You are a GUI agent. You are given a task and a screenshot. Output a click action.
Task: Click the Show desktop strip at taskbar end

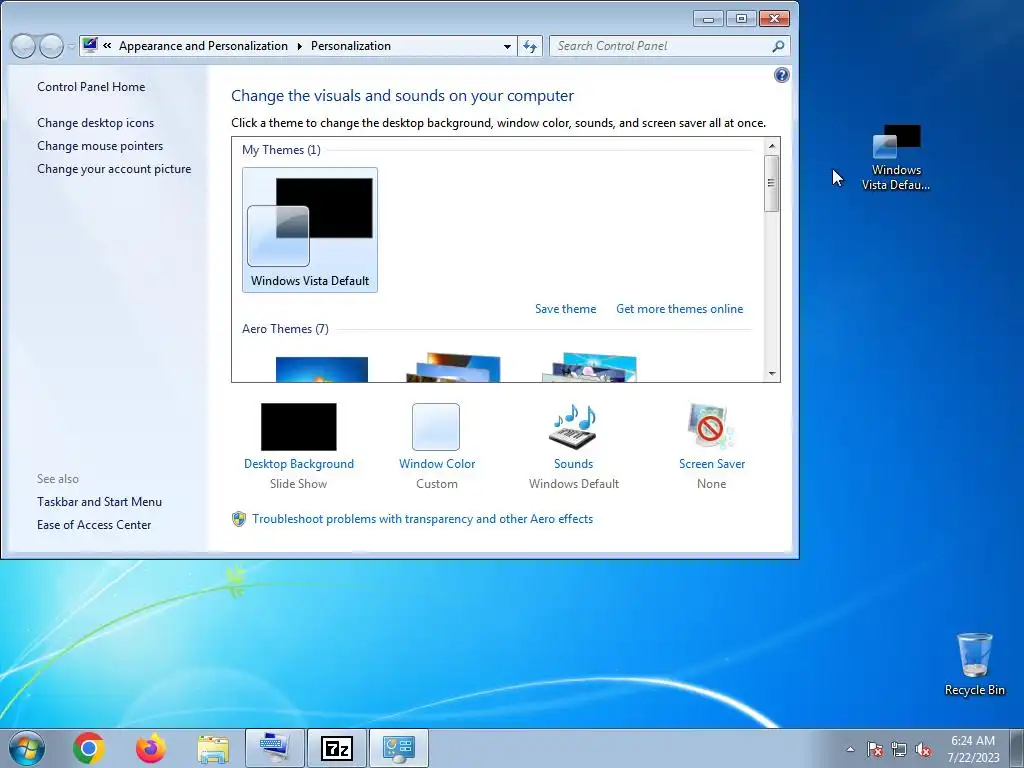[x=1017, y=748]
